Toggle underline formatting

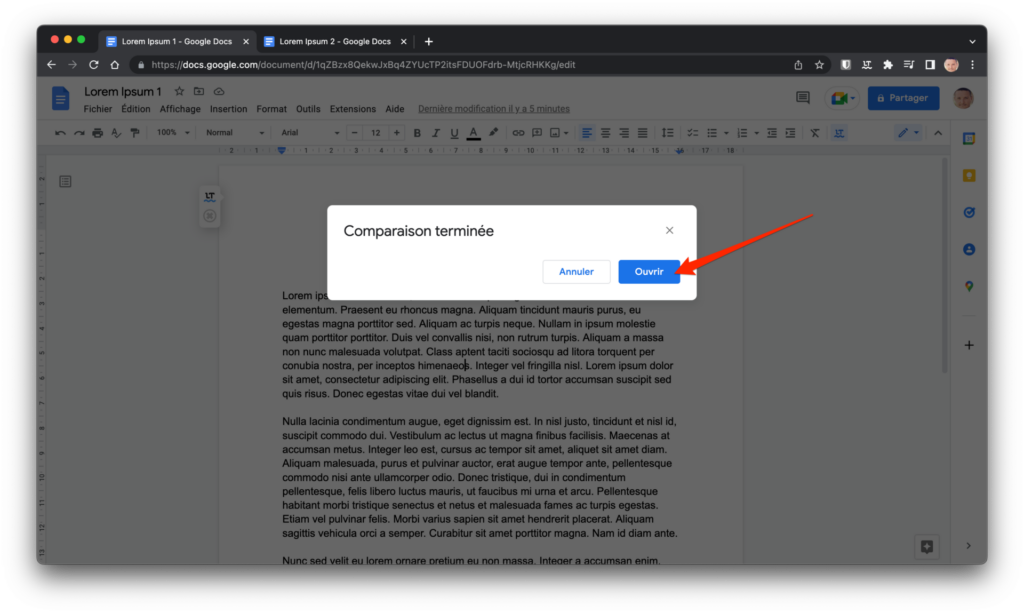455,133
